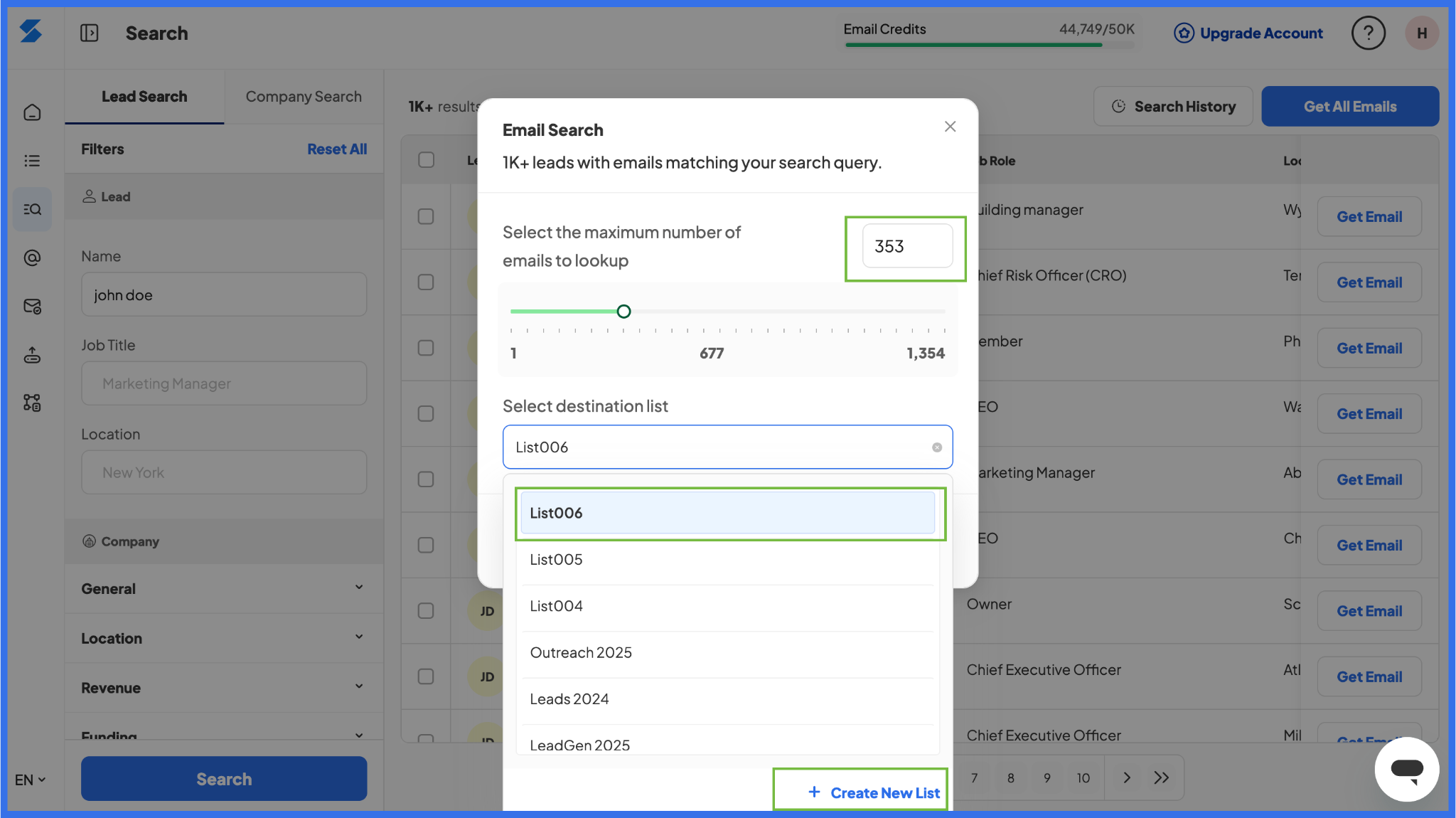Close the Email Search dialog

coord(950,127)
